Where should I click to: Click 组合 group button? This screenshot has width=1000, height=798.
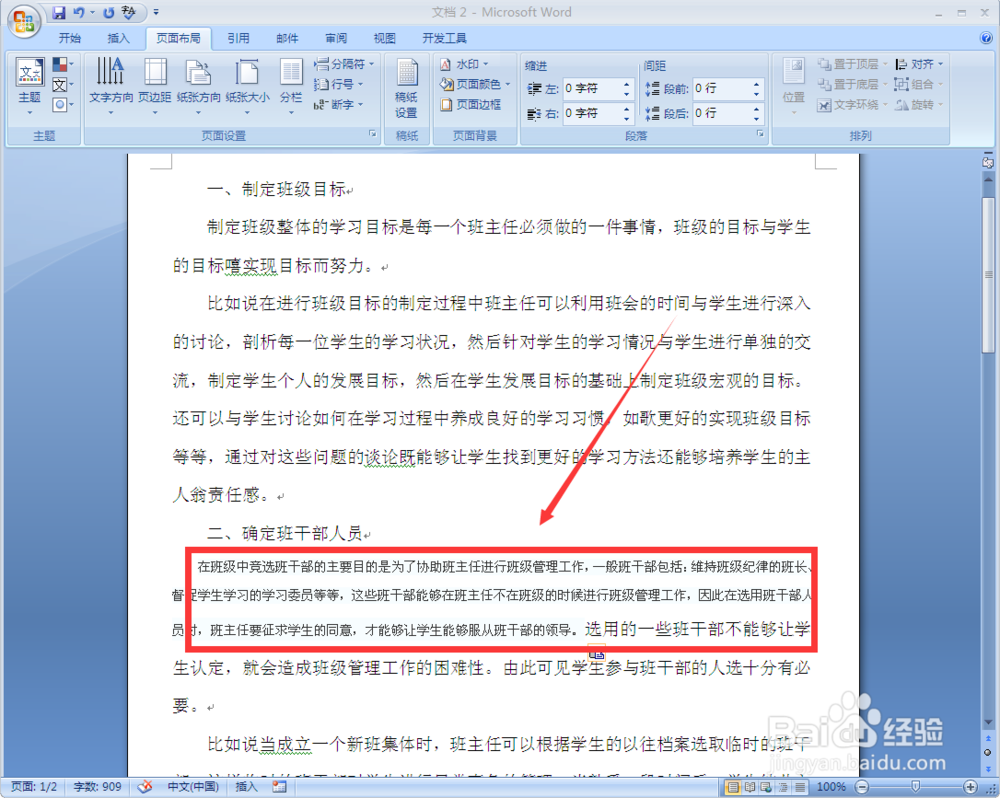(x=919, y=84)
